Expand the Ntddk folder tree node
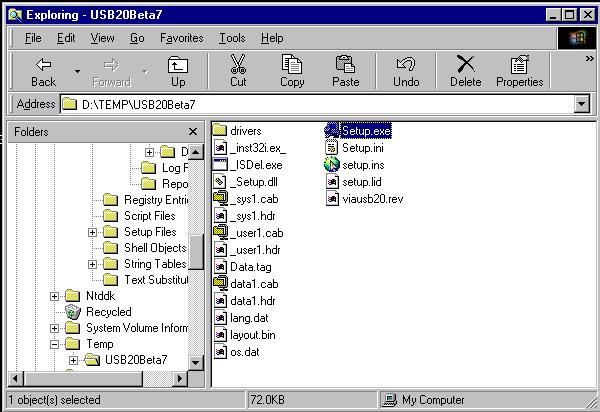This screenshot has width=600, height=412. coord(54,296)
